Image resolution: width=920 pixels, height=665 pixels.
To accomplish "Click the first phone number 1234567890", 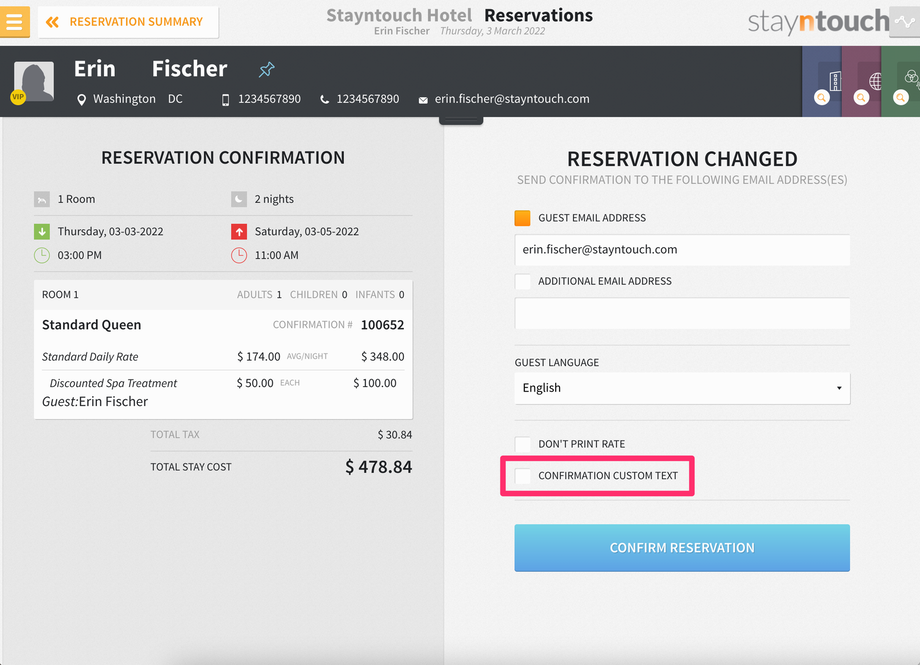I will pyautogui.click(x=269, y=99).
